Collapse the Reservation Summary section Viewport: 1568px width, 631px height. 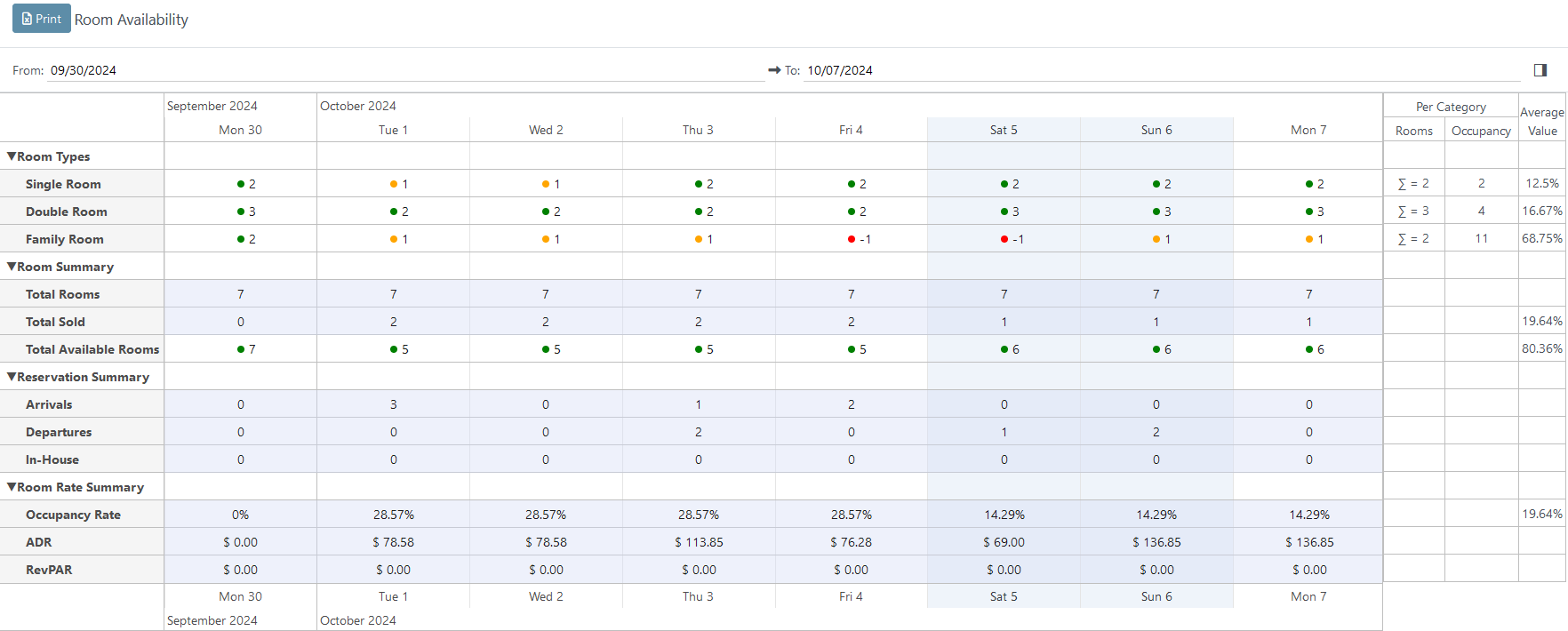(12, 377)
